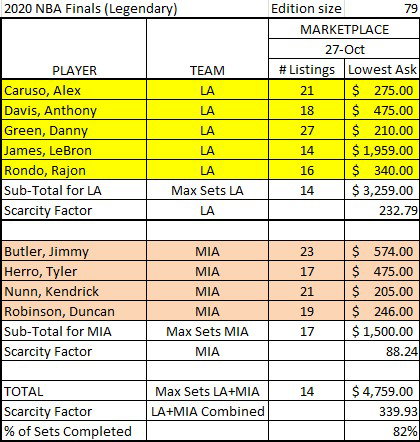Click the Max Sets MIA label cell
This screenshot has height=442, width=420.
207,331
